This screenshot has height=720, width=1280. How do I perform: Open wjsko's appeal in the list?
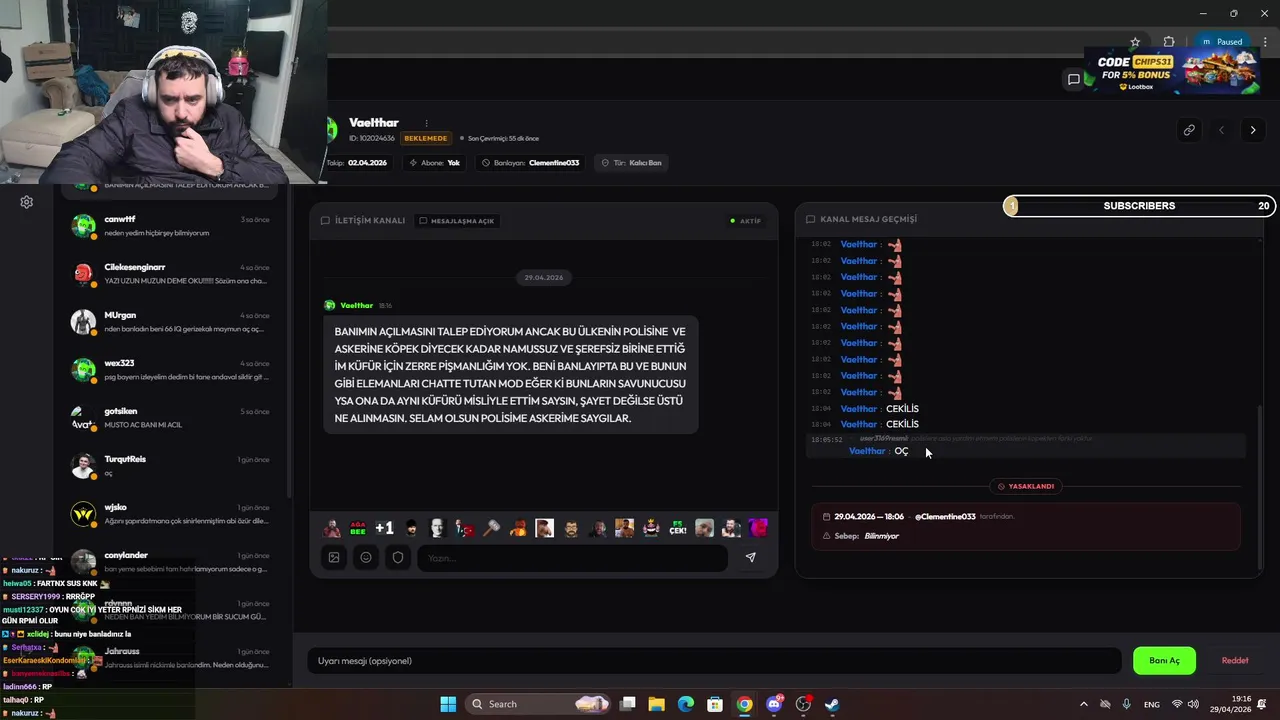pos(170,514)
